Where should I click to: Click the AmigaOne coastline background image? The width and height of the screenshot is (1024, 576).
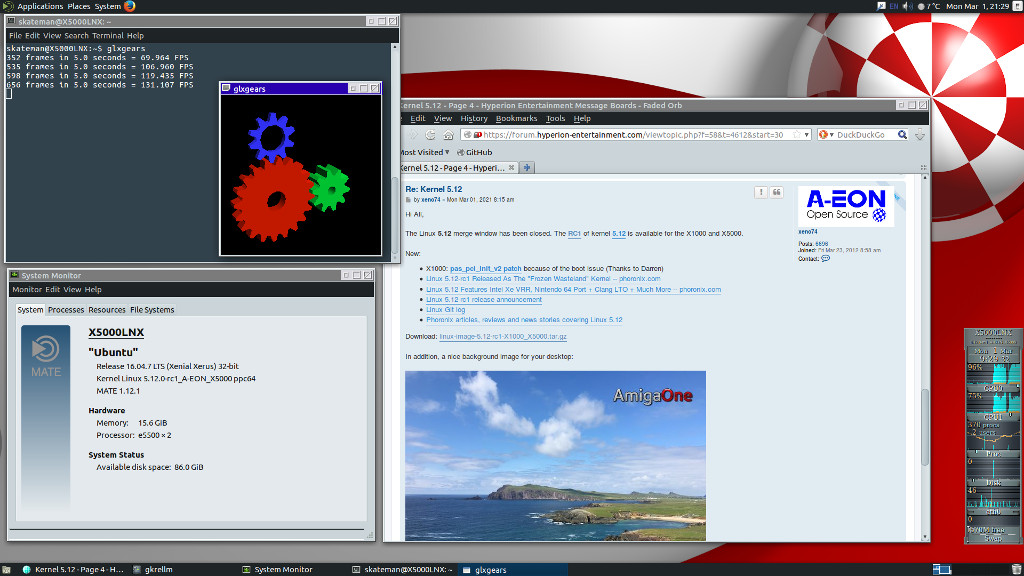tap(555, 456)
